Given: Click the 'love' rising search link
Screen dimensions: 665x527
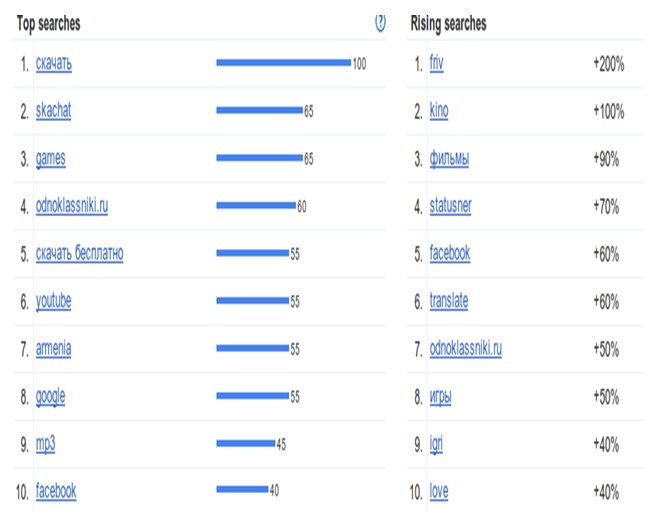Looking at the screenshot, I should pyautogui.click(x=439, y=491).
